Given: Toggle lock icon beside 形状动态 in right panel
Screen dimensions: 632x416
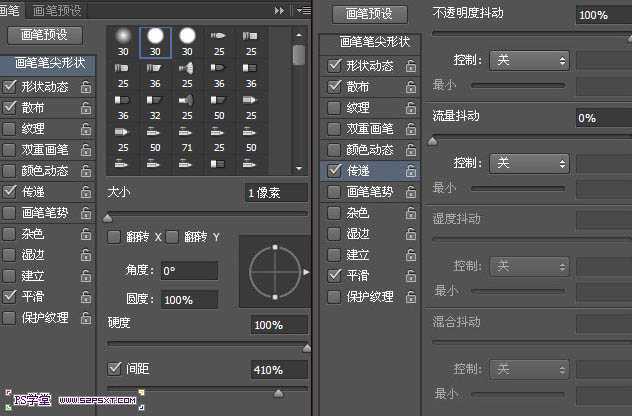Looking at the screenshot, I should click(x=411, y=66).
